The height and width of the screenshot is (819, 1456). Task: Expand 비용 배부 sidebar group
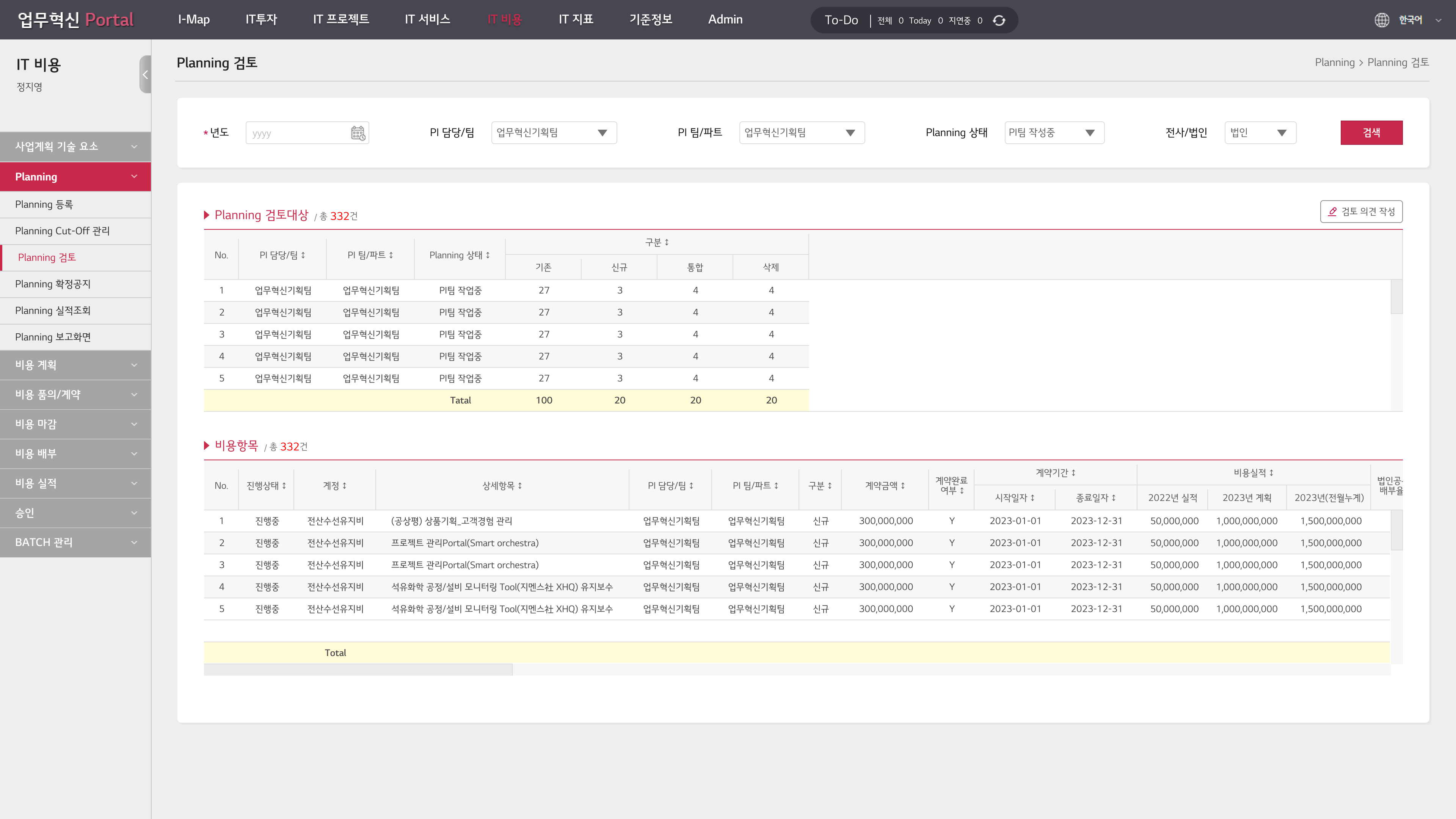point(76,454)
